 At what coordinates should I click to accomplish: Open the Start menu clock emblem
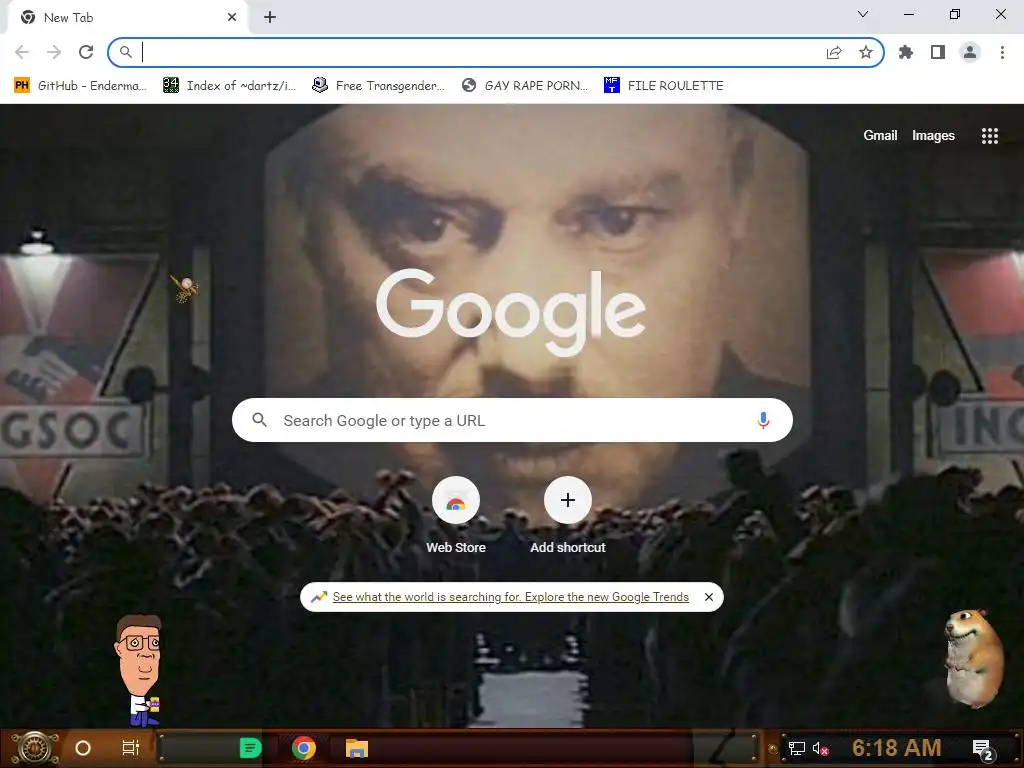[35, 748]
